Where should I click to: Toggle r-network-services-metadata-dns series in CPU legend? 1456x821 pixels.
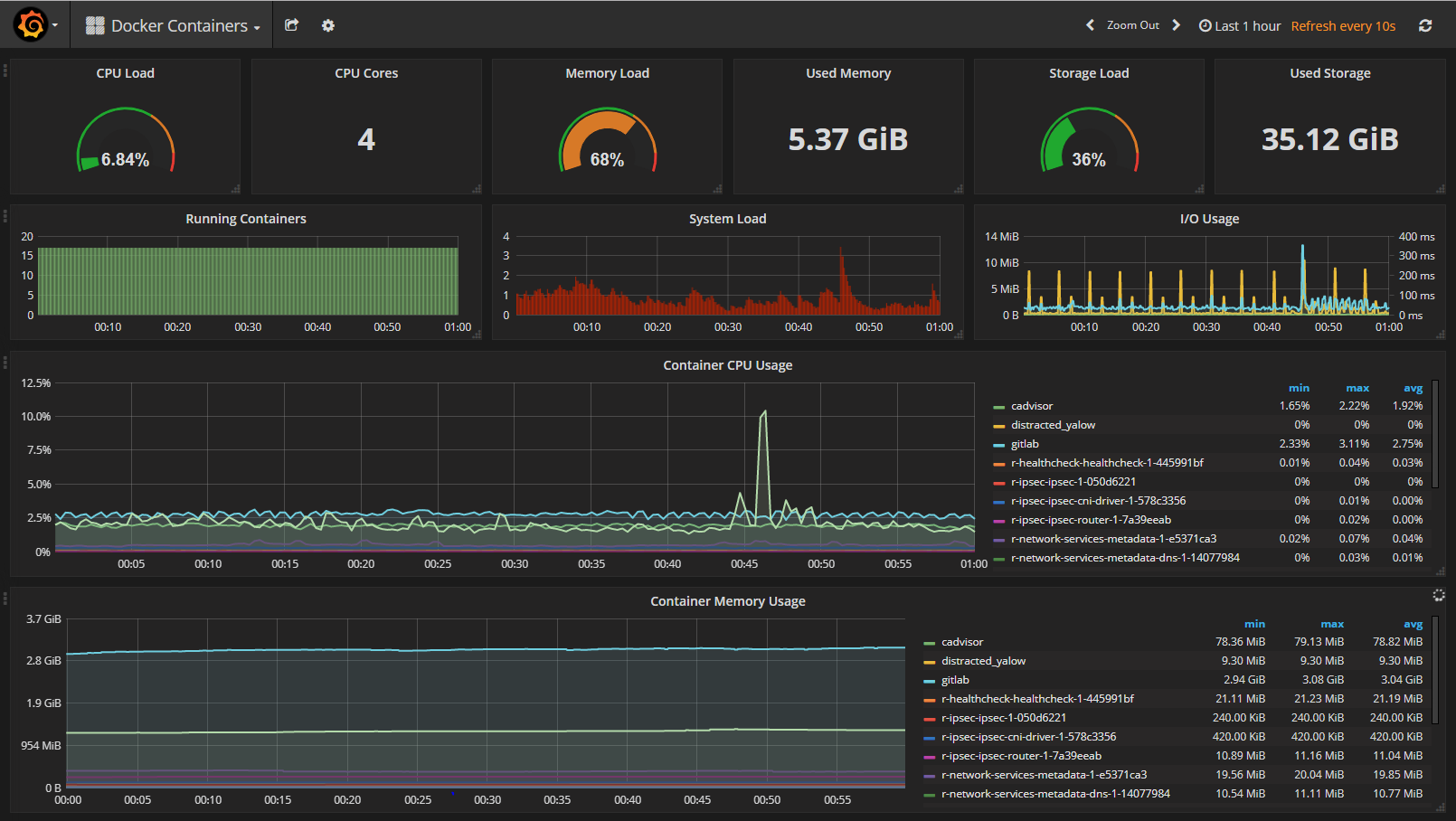[x=1125, y=558]
